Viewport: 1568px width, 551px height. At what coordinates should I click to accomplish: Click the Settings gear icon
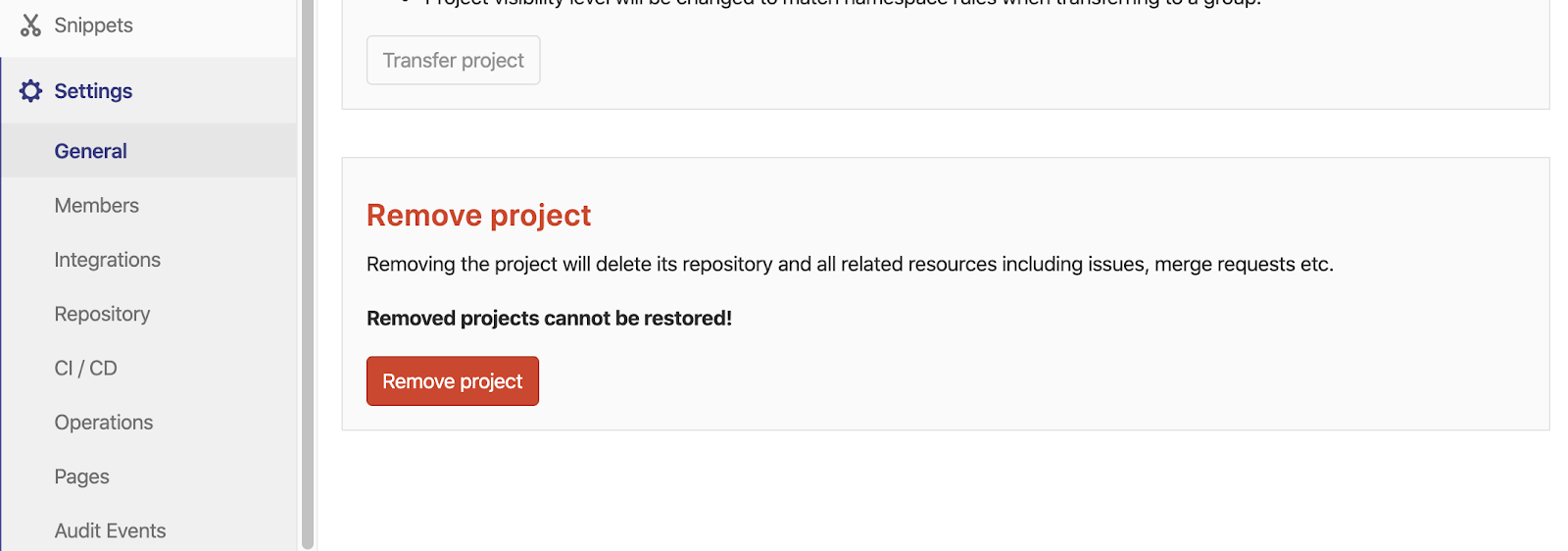coord(30,91)
